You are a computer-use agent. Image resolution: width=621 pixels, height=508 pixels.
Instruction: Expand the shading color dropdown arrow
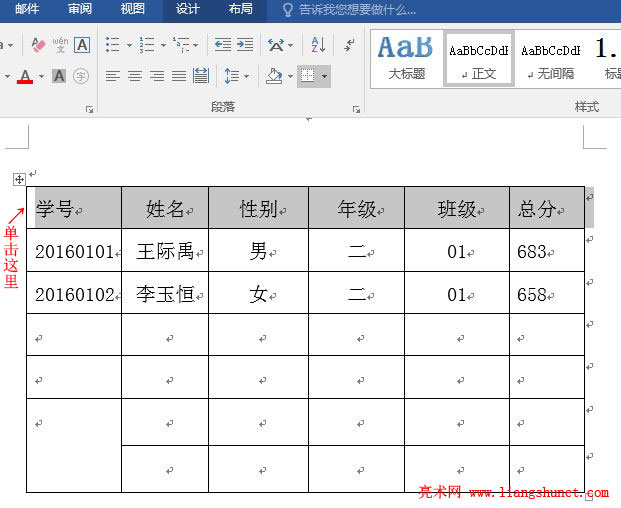[290, 76]
